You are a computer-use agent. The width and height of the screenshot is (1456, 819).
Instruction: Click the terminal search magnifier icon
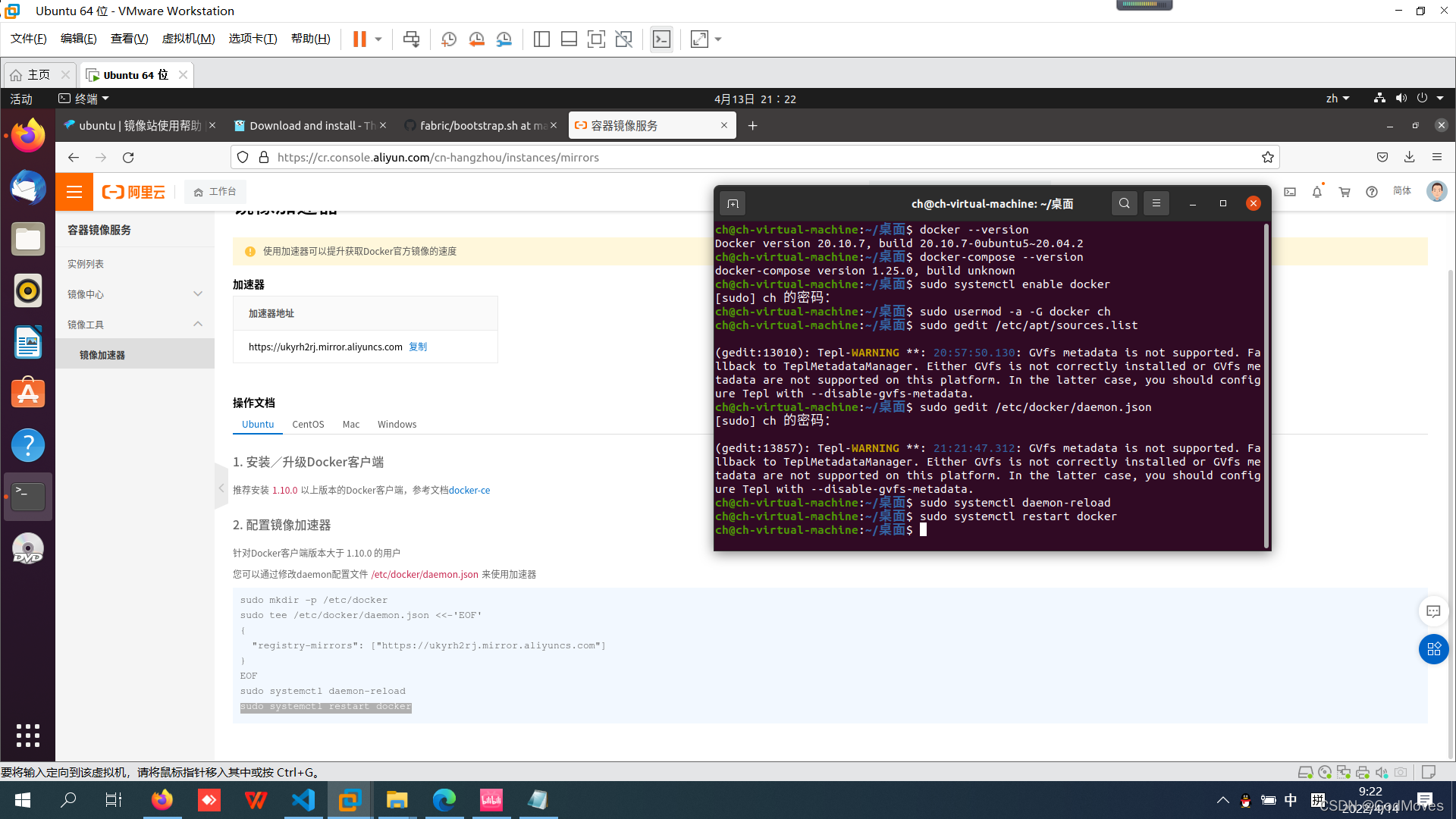coord(1124,203)
